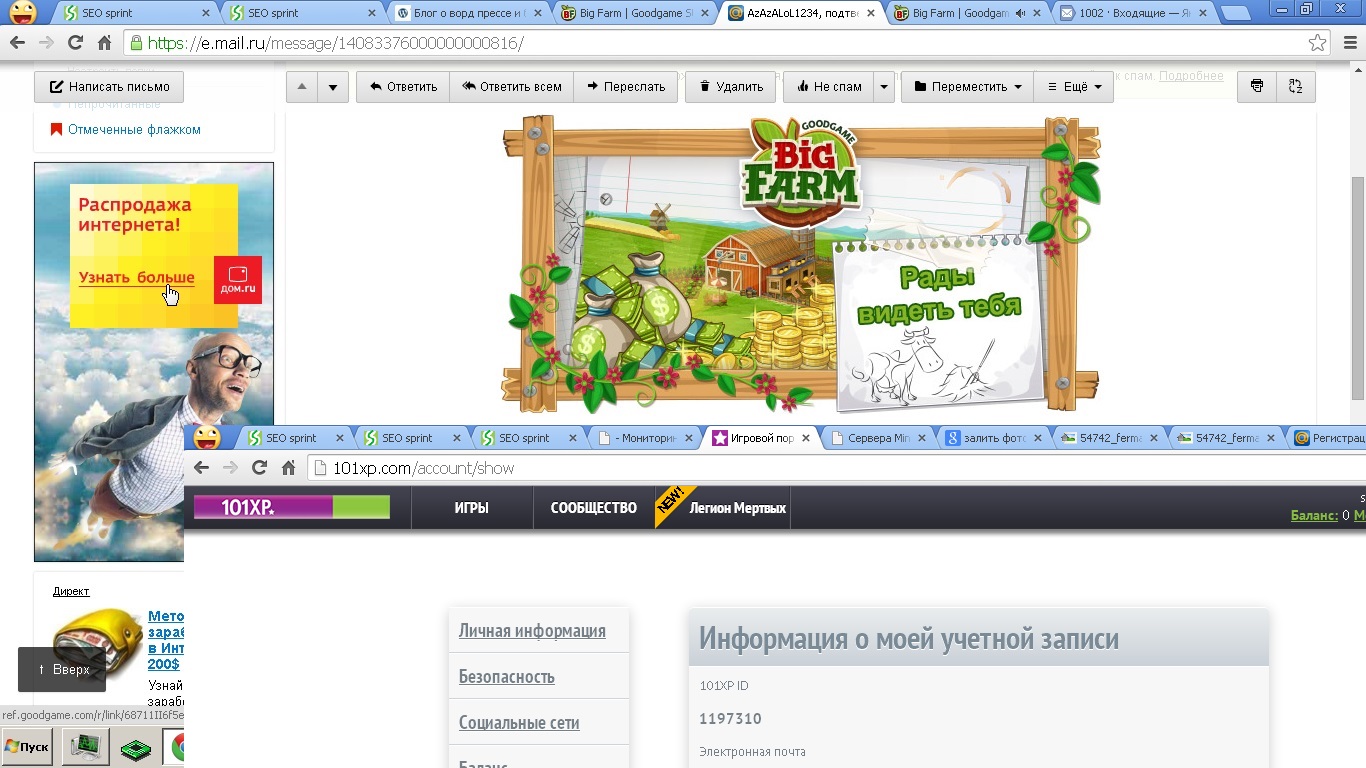Open the Отмеченные флажком folder
This screenshot has width=1366, height=768.
pos(134,129)
